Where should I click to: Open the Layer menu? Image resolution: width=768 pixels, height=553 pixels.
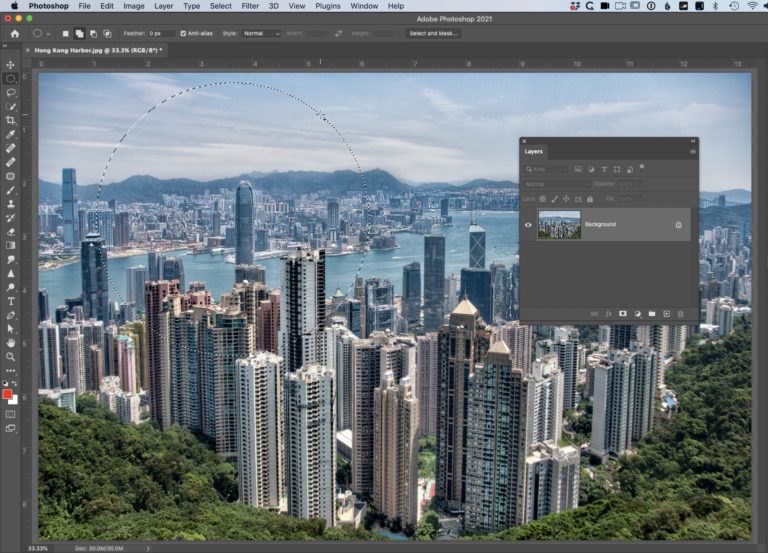164,6
